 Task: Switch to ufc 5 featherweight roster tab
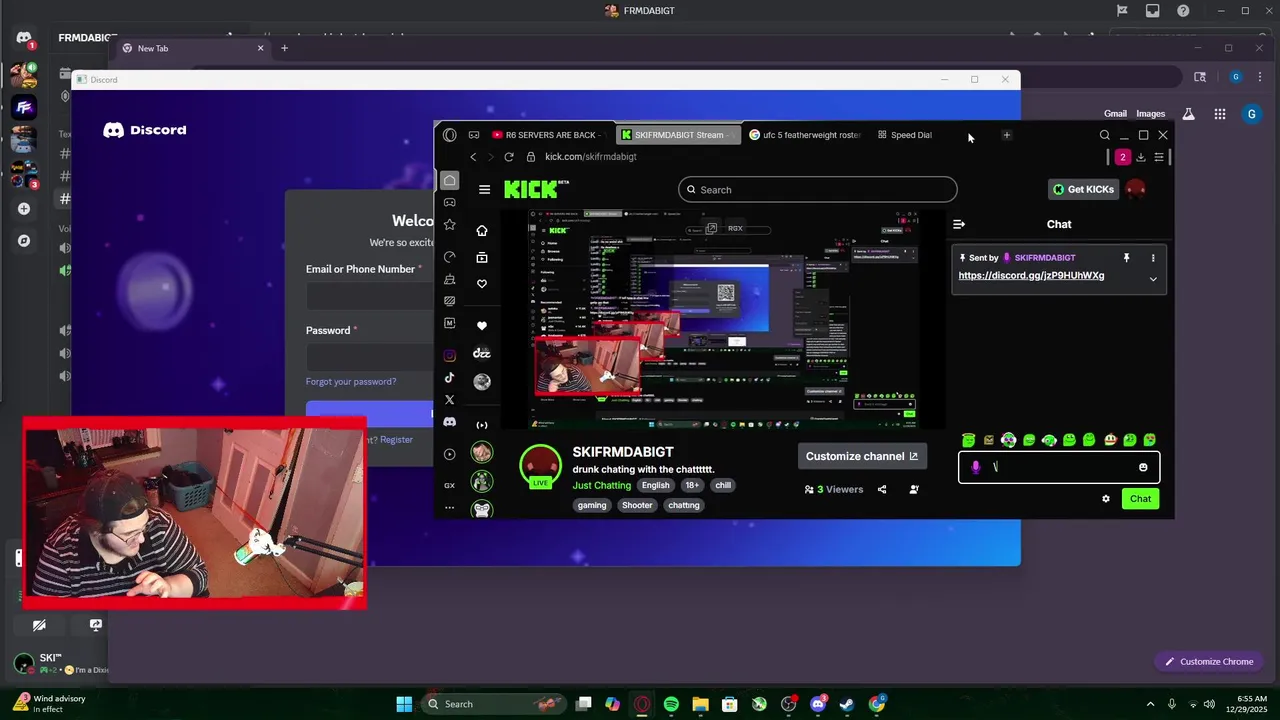pos(805,135)
